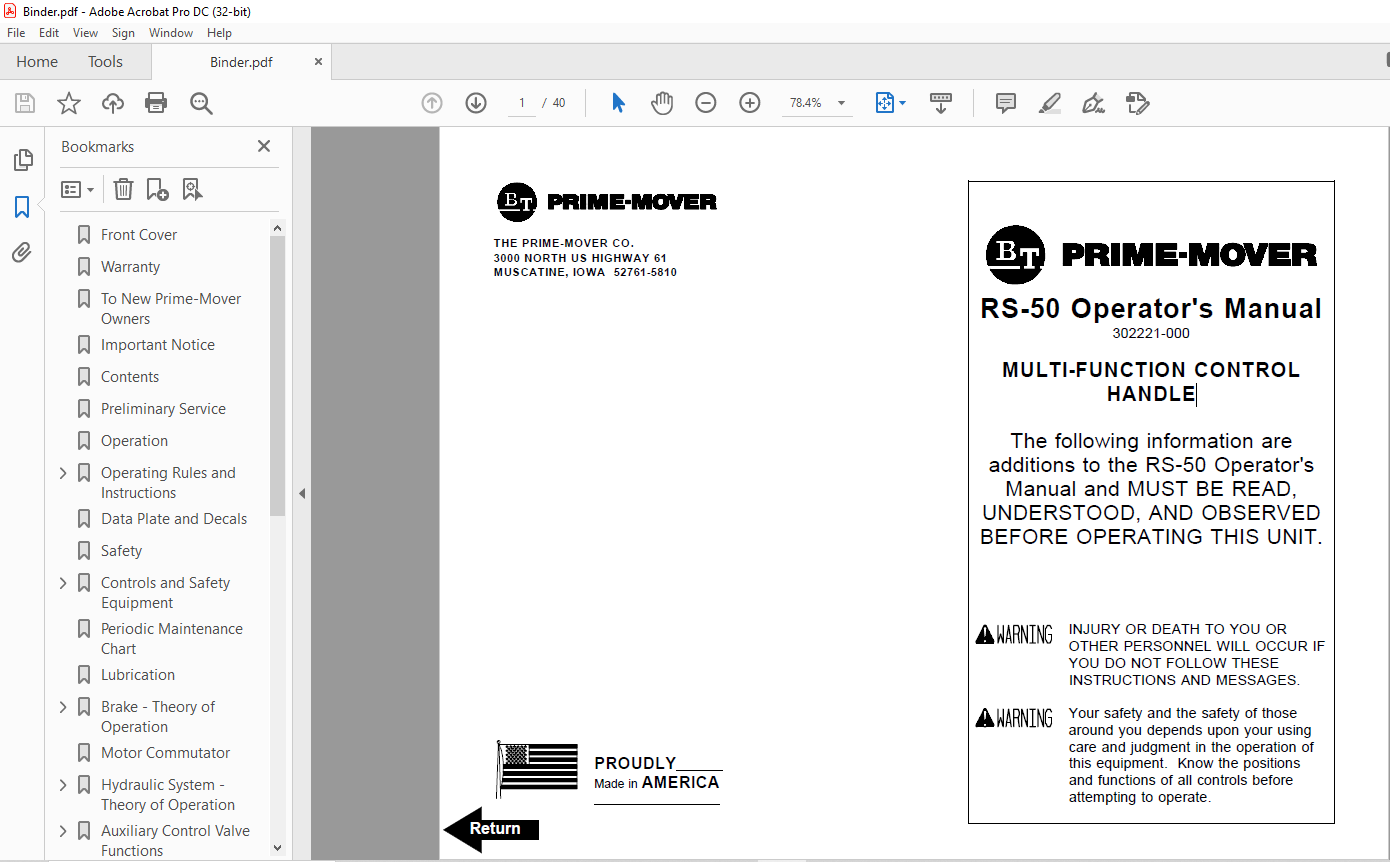The height and width of the screenshot is (862, 1390).
Task: Go to previous page arrow
Action: click(432, 103)
